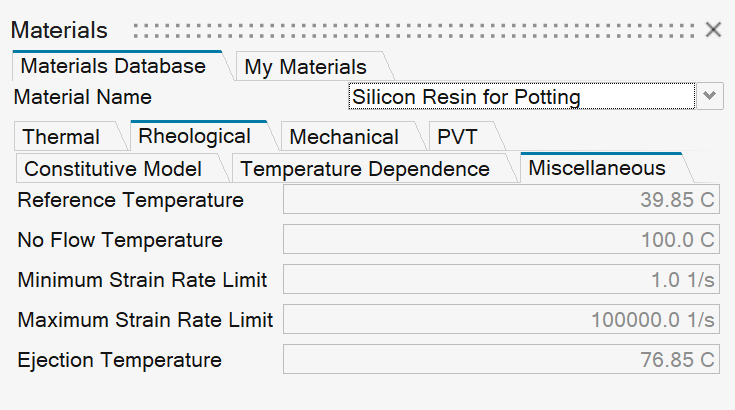Go to the Mechanical tab
735x410 pixels.
click(344, 137)
